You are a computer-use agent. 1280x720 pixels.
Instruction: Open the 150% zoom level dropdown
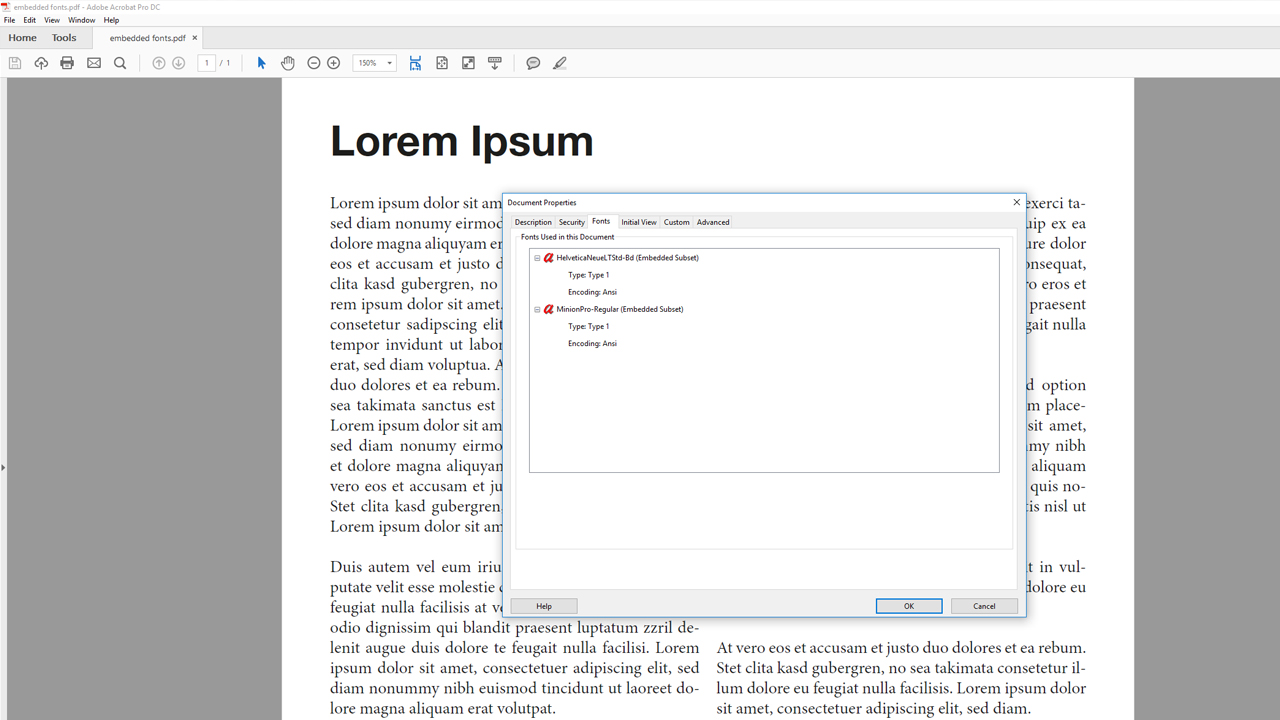(389, 63)
